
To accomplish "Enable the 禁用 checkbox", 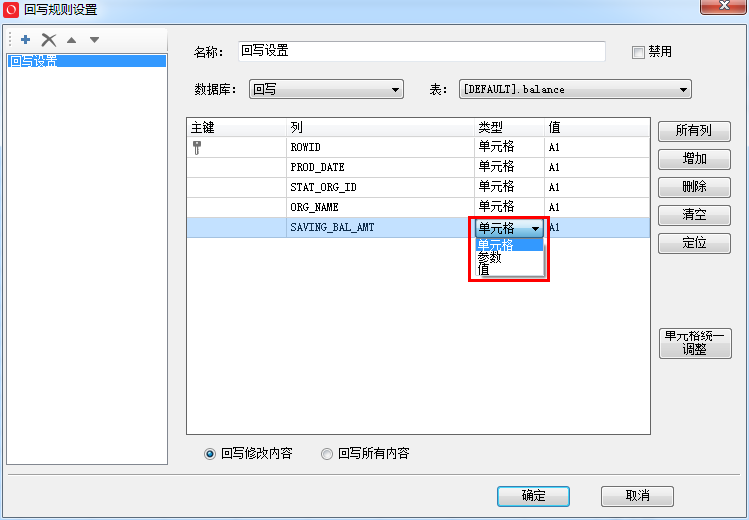I will [x=638, y=52].
